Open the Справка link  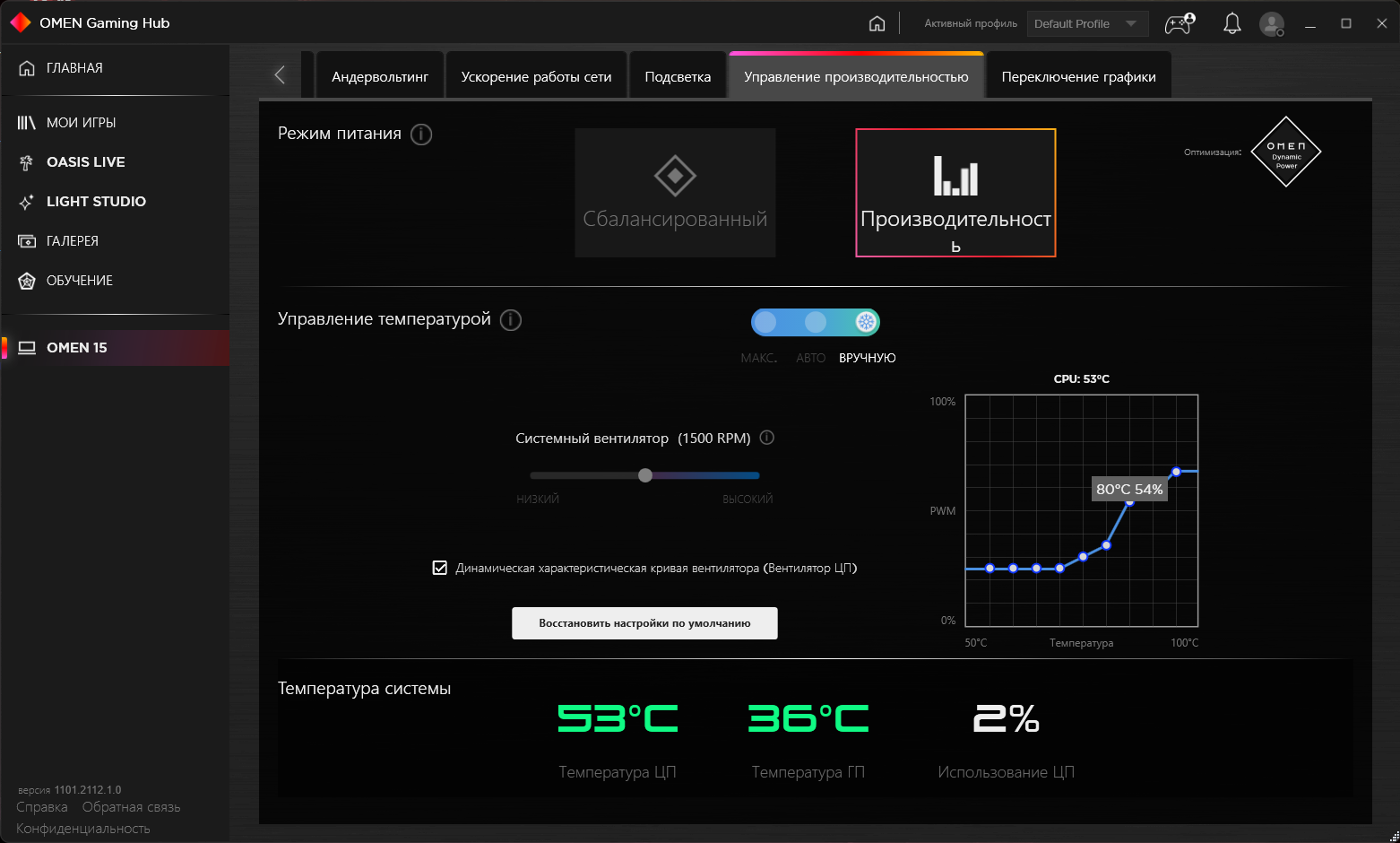[x=42, y=807]
